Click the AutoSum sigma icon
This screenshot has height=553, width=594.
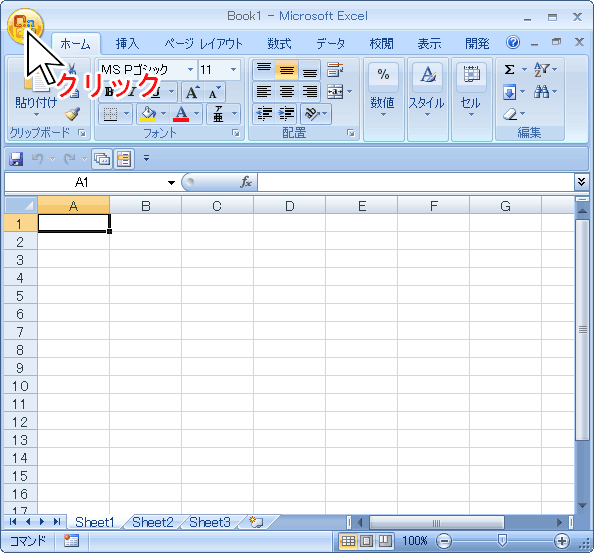tap(510, 70)
